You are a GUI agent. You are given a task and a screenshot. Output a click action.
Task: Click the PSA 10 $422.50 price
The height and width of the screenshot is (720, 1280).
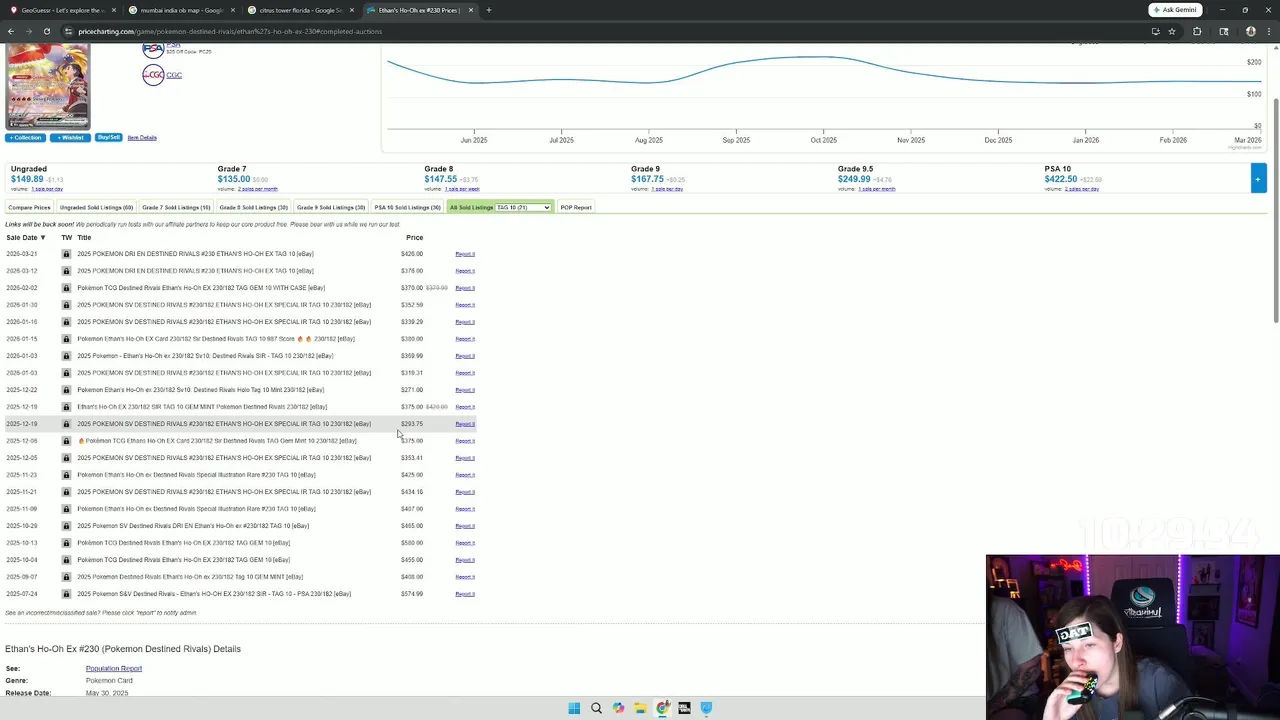(1060, 179)
